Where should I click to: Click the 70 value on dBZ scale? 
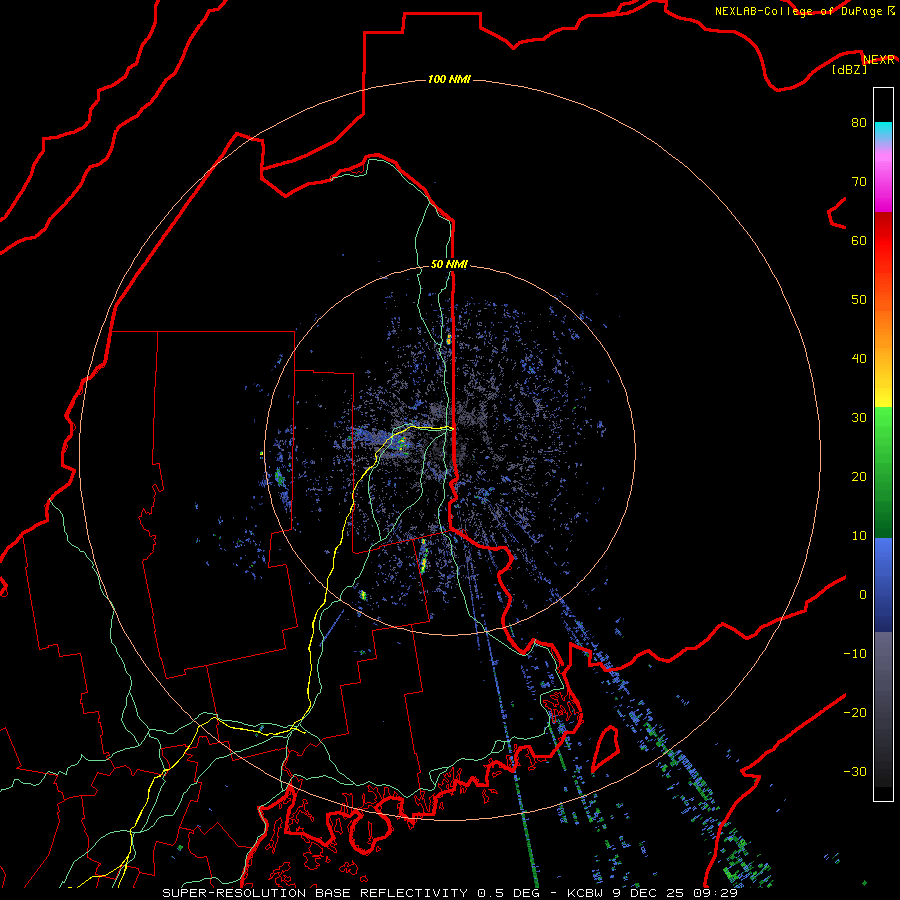(859, 181)
